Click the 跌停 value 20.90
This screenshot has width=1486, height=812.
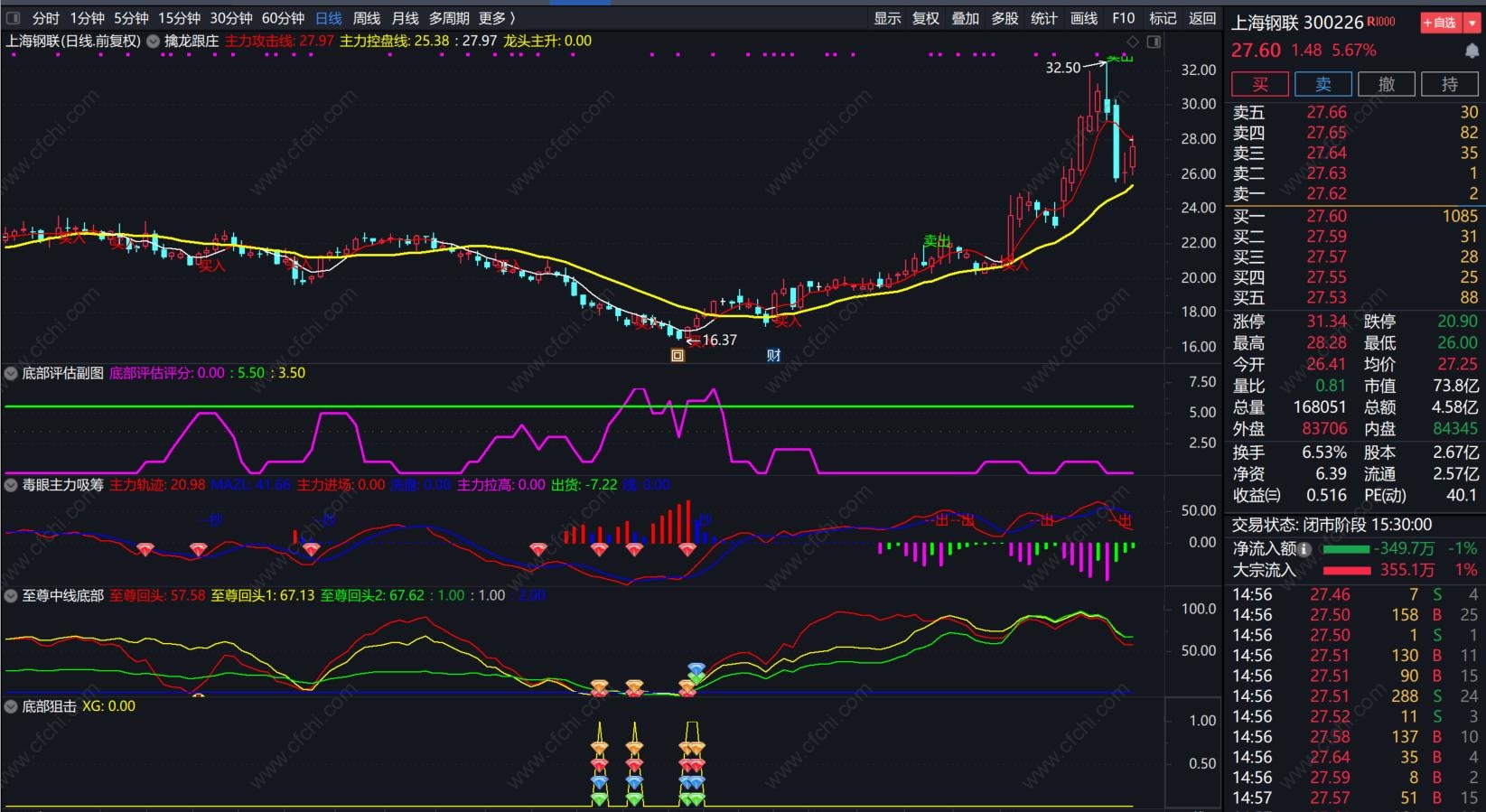(x=1457, y=321)
